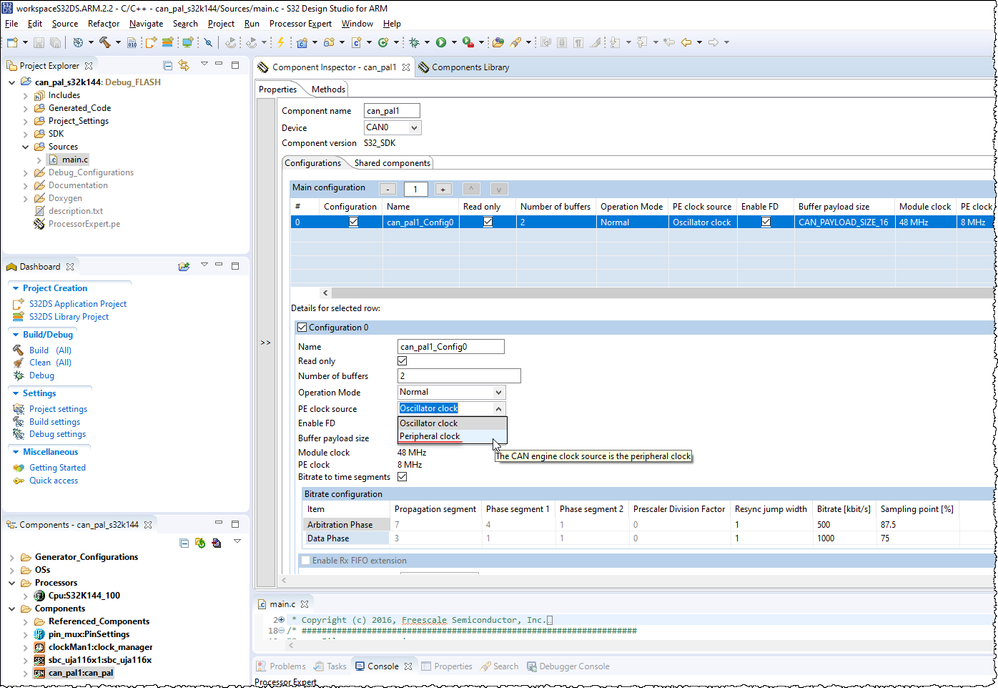Click the Debug gear icon in Dashboard

(x=18, y=376)
